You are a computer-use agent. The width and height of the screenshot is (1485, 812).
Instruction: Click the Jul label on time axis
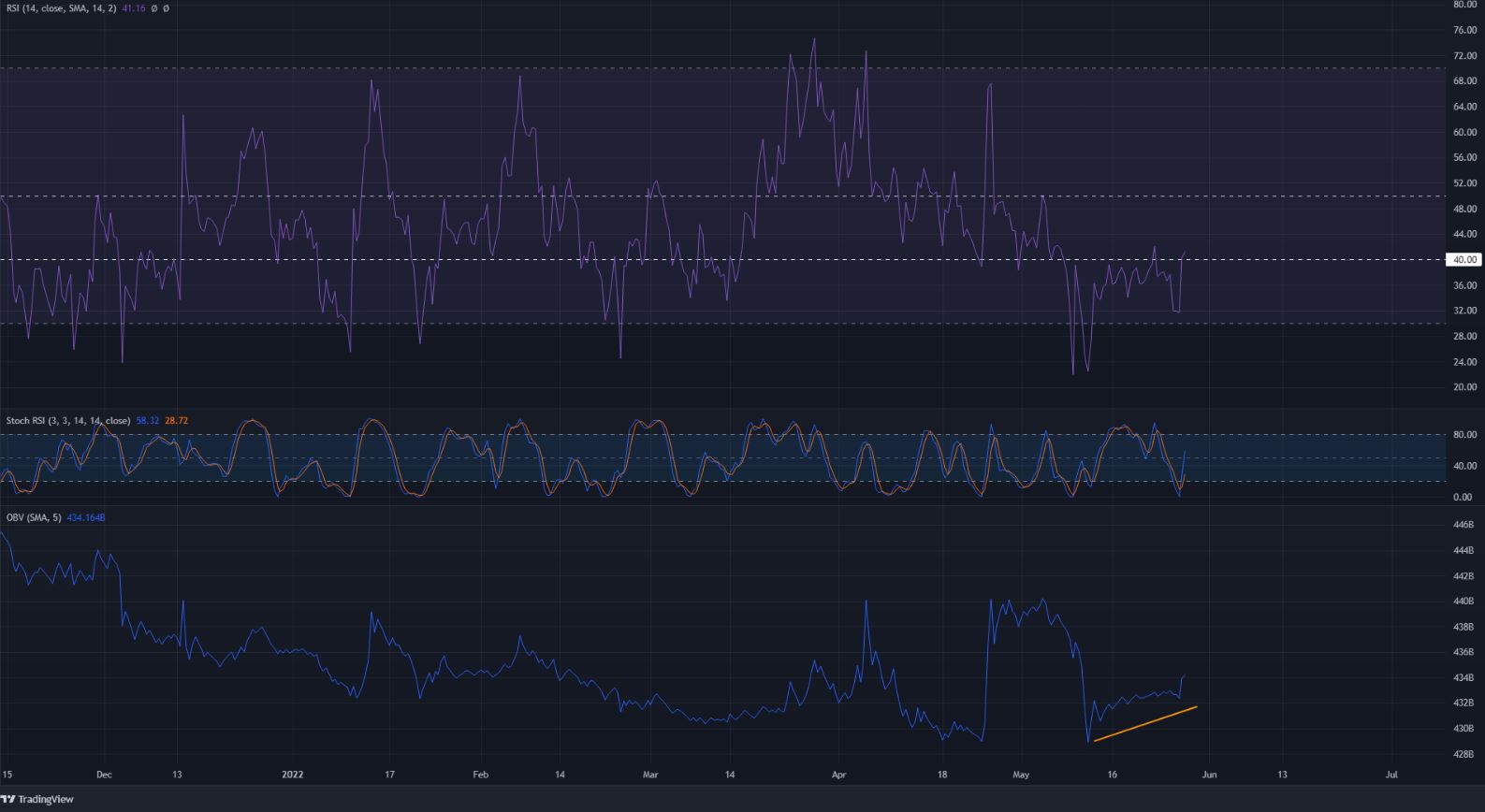[1391, 775]
